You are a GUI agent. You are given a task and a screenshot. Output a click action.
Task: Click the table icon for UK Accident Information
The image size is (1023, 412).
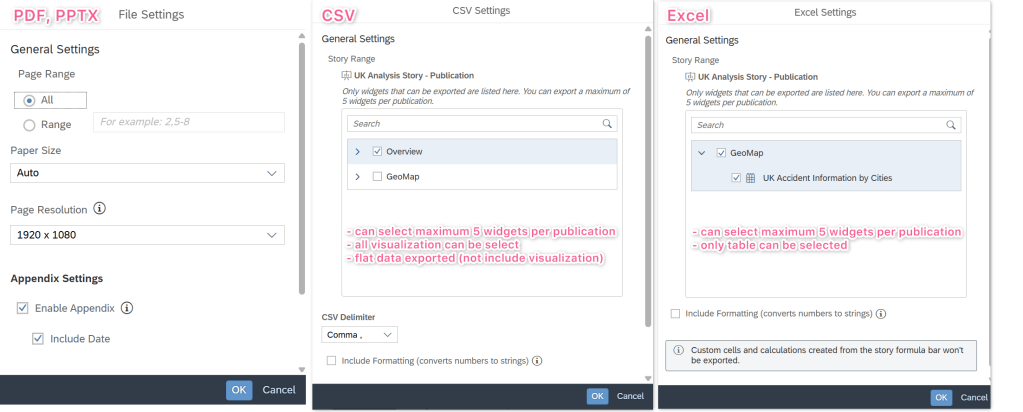coord(750,178)
